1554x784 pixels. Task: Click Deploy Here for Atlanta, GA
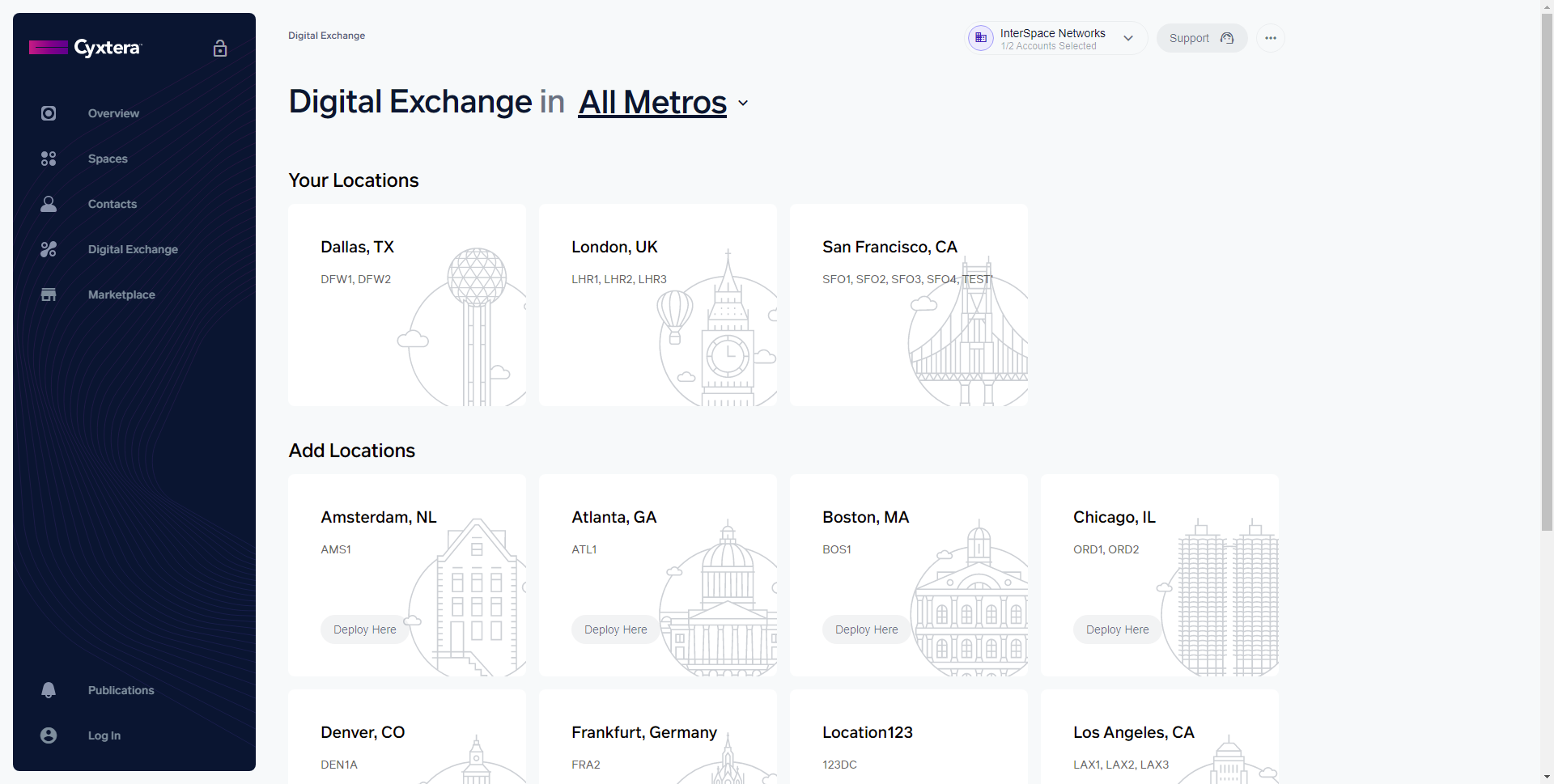(616, 629)
